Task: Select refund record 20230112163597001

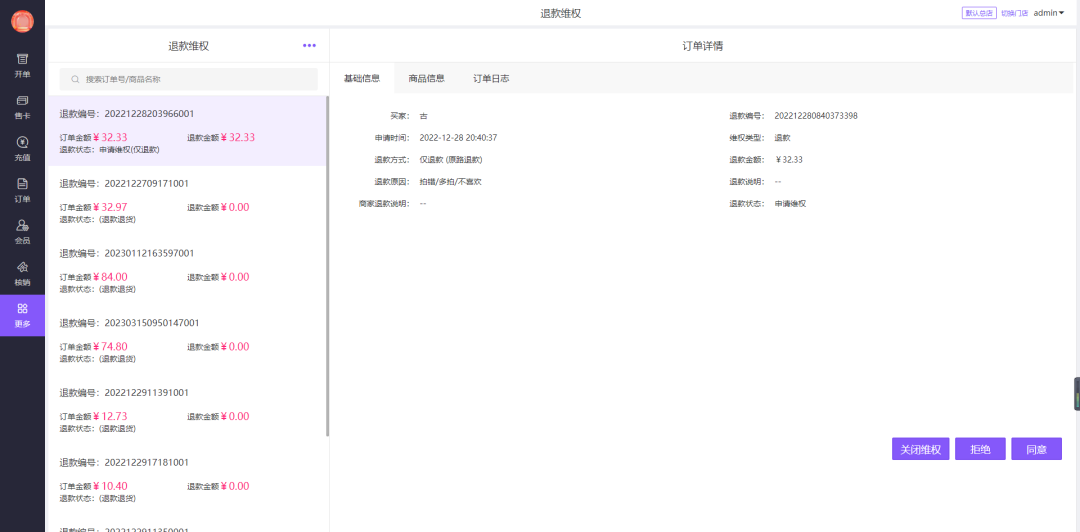Action: click(186, 270)
